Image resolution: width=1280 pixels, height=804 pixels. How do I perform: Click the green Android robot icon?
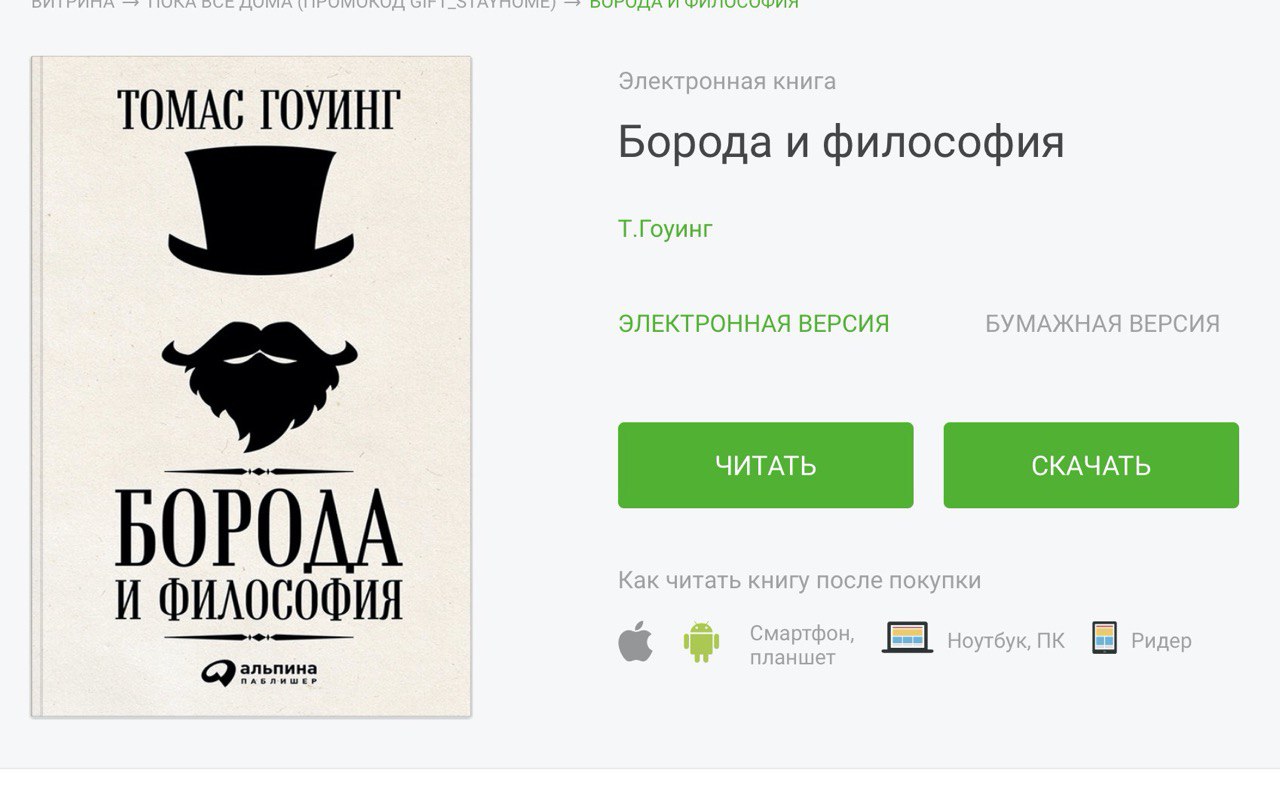(x=701, y=641)
